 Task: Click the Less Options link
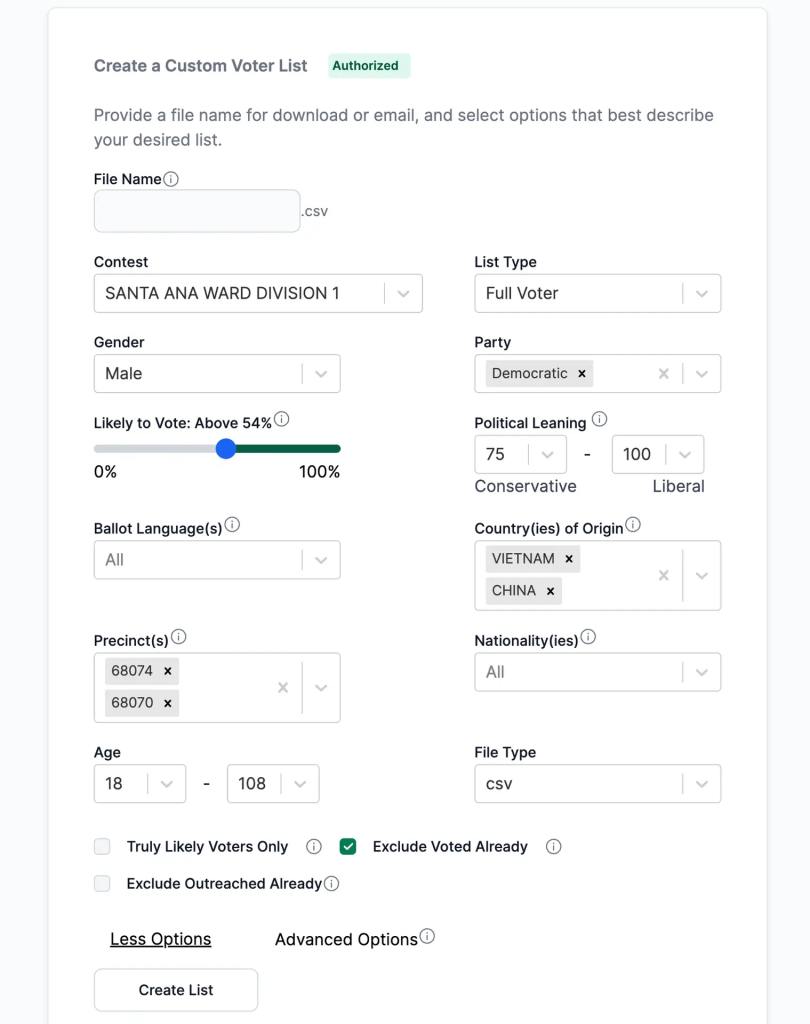[x=161, y=939]
